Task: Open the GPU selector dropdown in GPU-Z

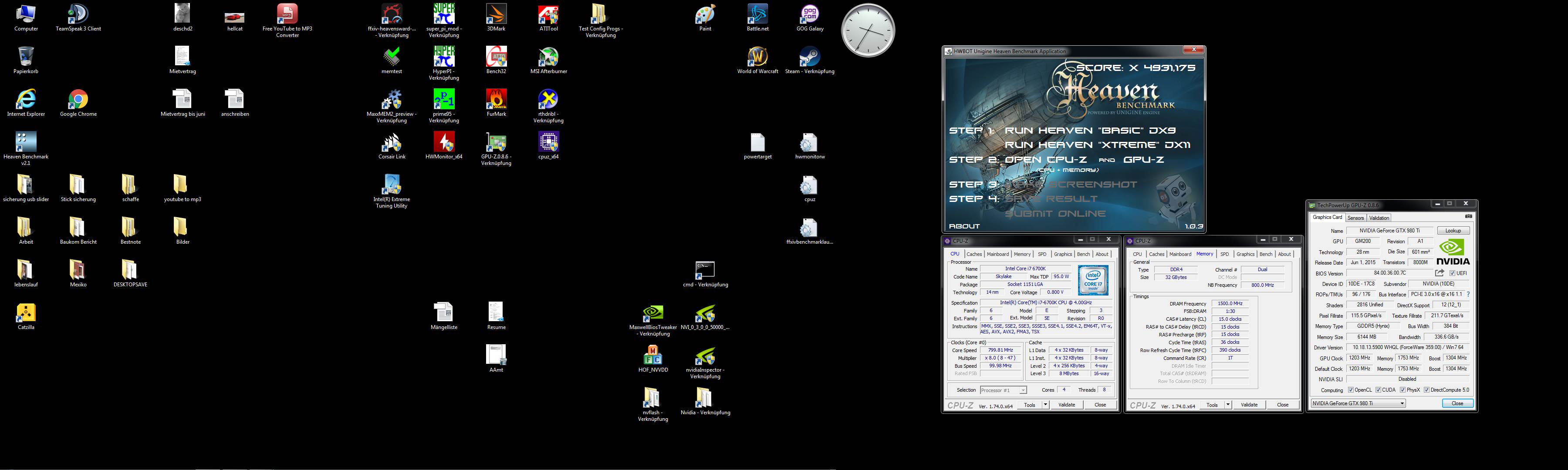Action: click(1358, 403)
